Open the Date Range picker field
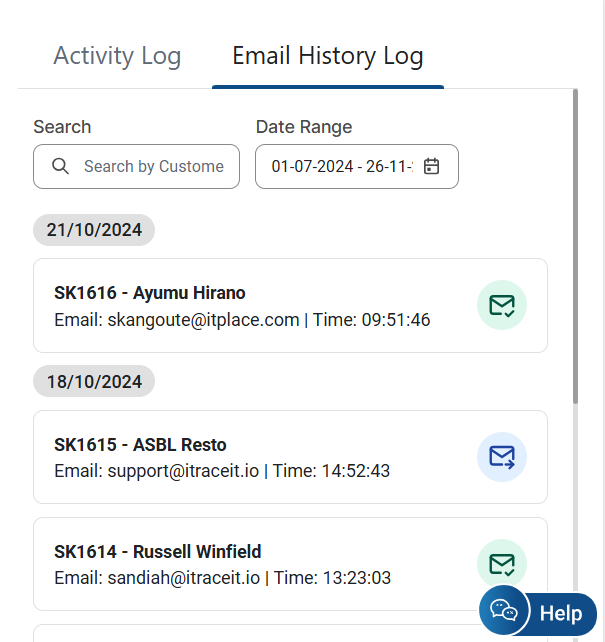 [x=341, y=166]
